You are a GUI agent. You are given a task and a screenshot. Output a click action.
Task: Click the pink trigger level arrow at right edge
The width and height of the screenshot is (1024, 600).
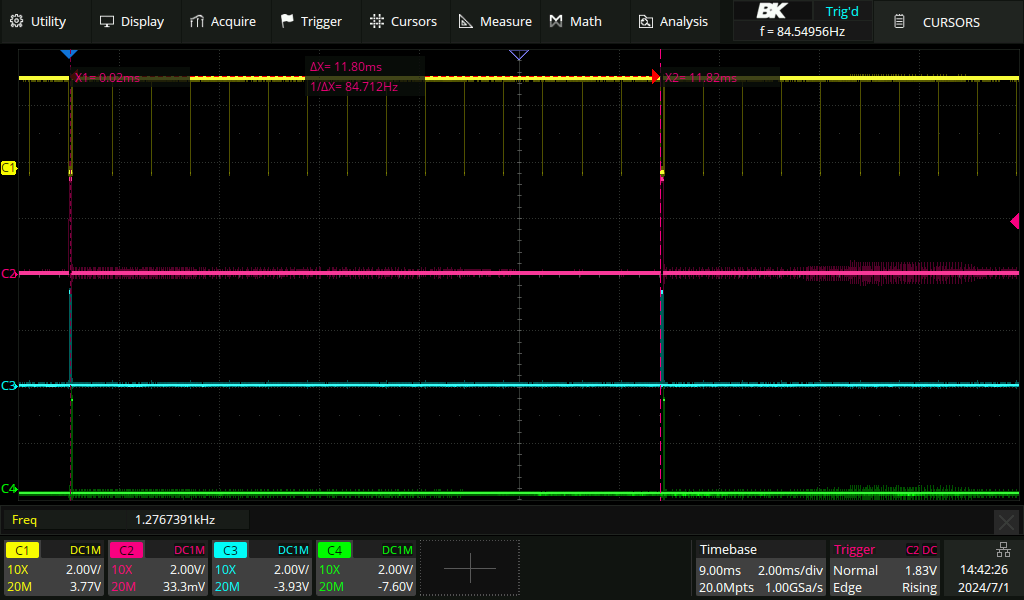[1015, 221]
